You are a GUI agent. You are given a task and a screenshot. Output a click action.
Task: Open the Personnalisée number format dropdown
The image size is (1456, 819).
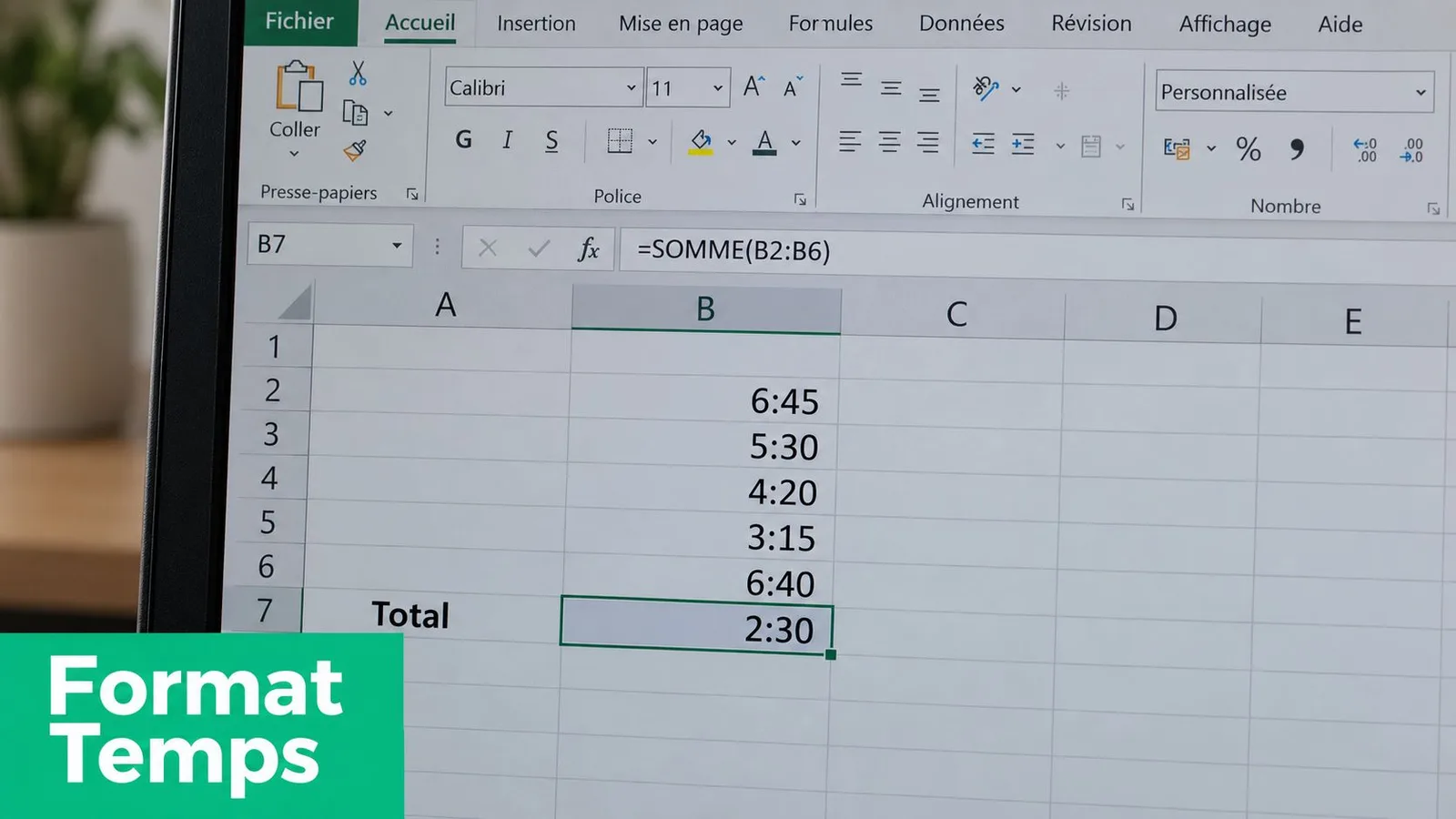tap(1421, 93)
